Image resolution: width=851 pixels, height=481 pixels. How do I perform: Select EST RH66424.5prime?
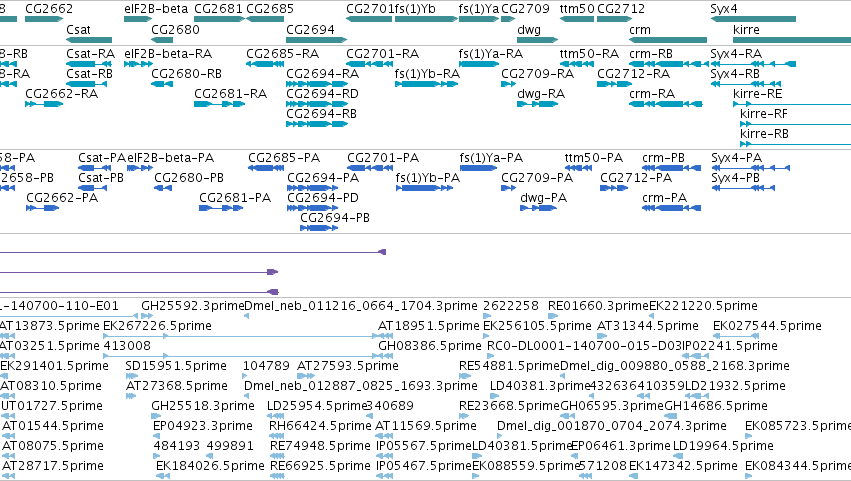[x=276, y=436]
